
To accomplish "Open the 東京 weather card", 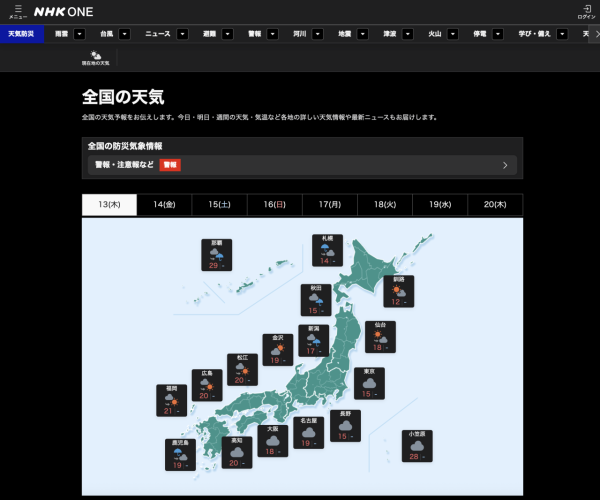I will [369, 383].
